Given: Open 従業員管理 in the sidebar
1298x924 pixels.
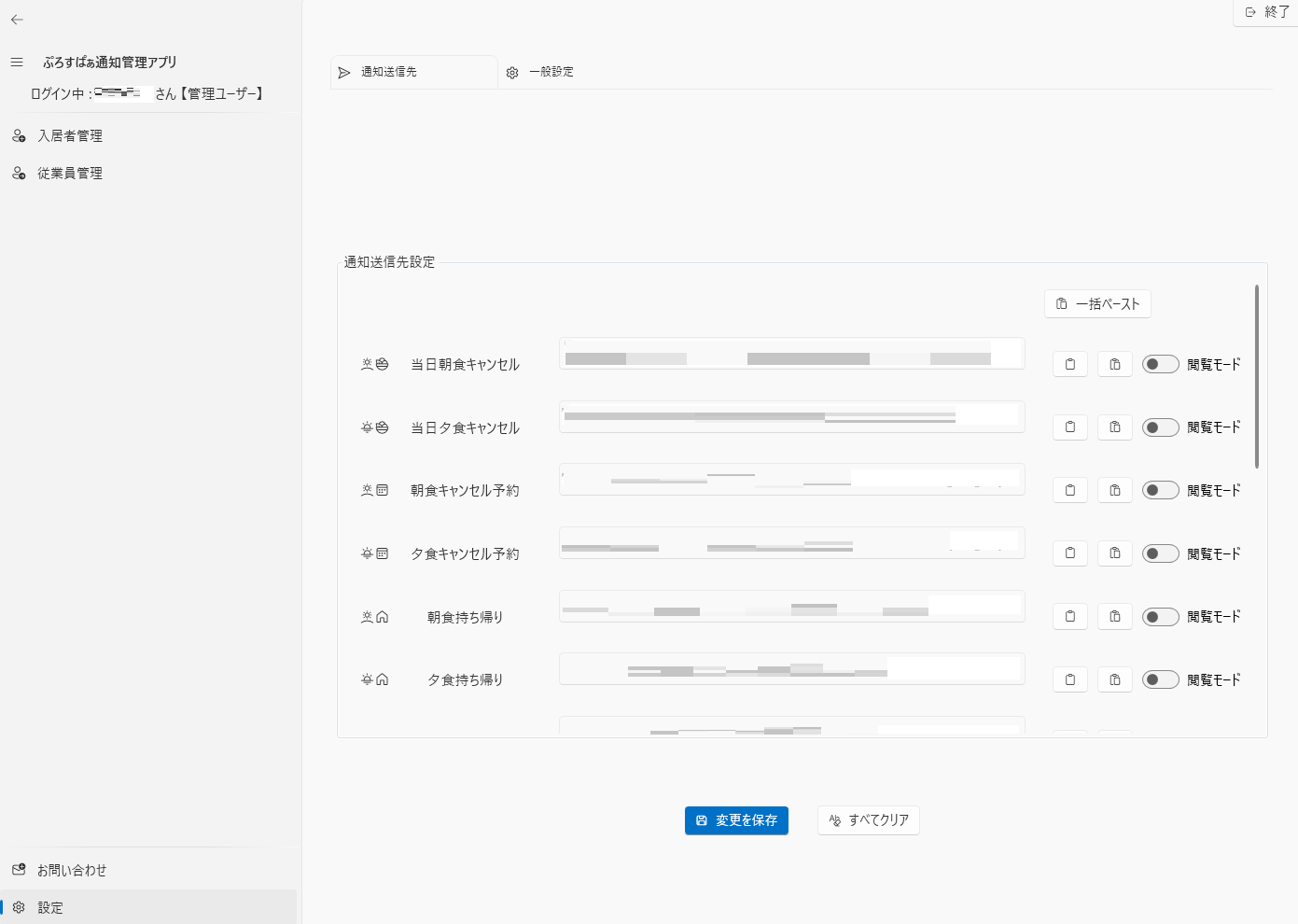Looking at the screenshot, I should pos(70,174).
